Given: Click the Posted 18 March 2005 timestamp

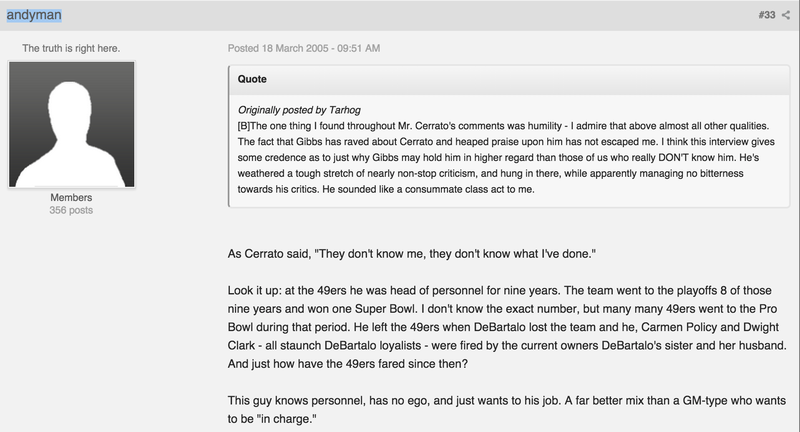Looking at the screenshot, I should [304, 48].
